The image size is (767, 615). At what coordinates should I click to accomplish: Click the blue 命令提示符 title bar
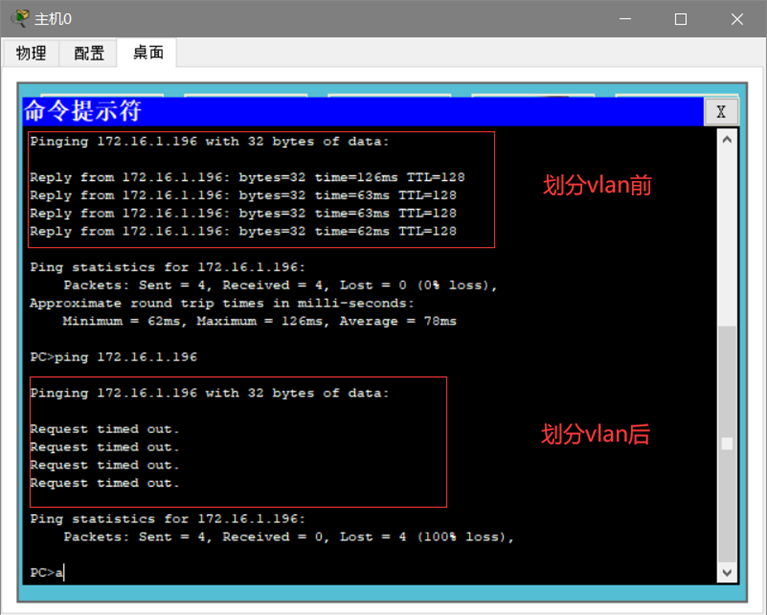pyautogui.click(x=363, y=112)
